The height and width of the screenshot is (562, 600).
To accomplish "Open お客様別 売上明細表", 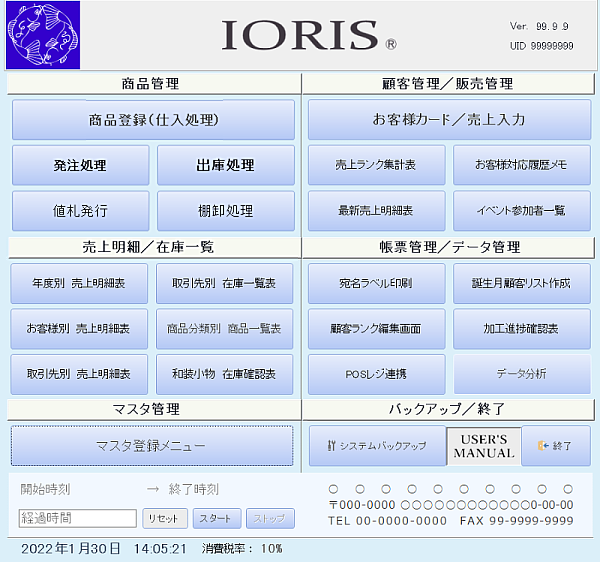I will point(79,329).
